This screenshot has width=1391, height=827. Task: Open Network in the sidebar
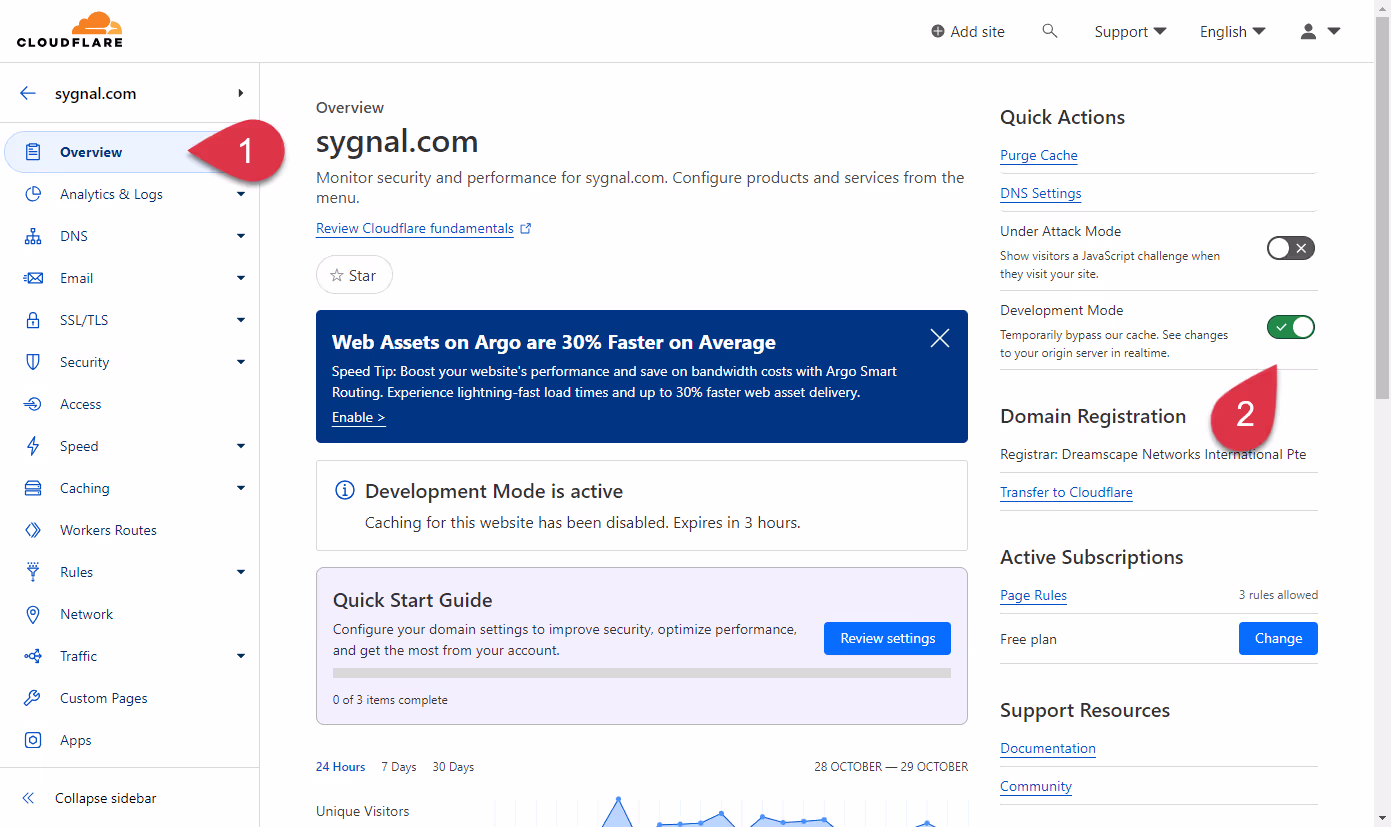[130, 614]
